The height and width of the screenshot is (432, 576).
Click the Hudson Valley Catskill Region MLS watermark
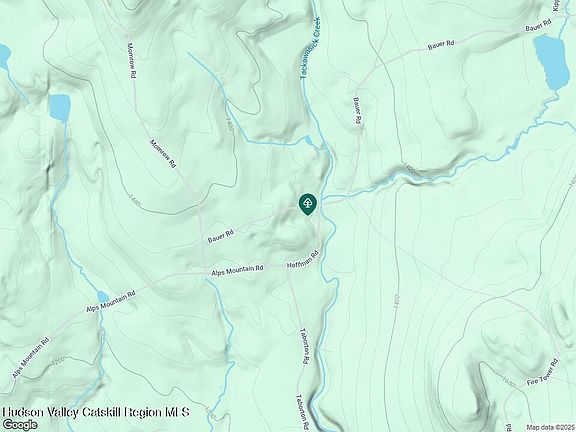pyautogui.click(x=96, y=412)
